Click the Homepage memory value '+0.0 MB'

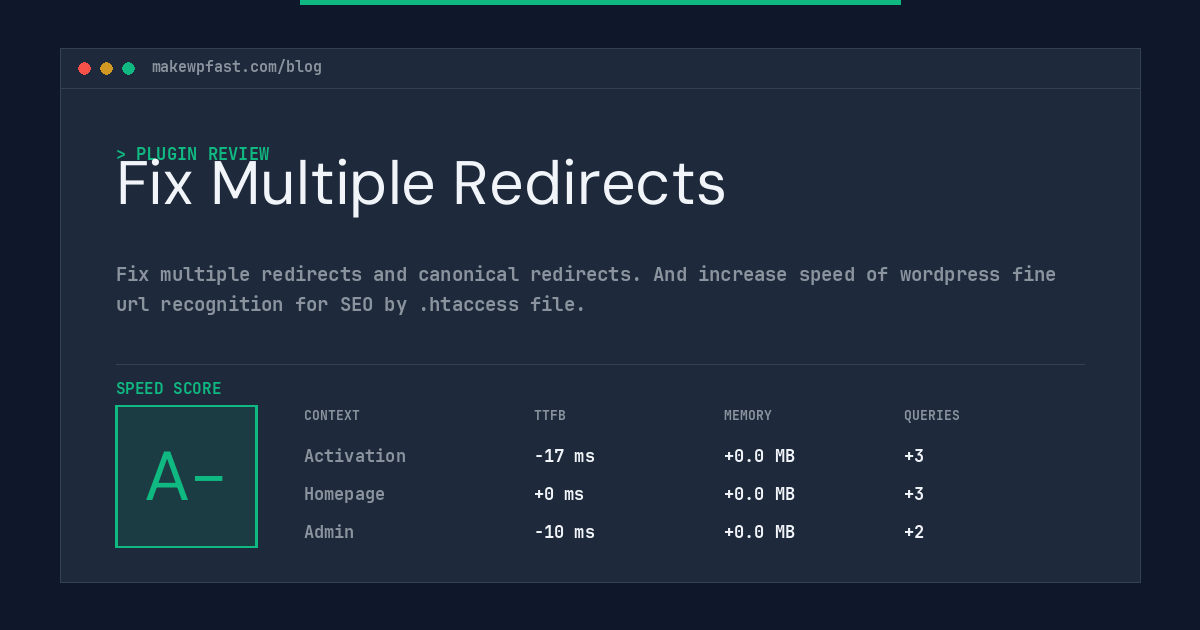point(759,494)
